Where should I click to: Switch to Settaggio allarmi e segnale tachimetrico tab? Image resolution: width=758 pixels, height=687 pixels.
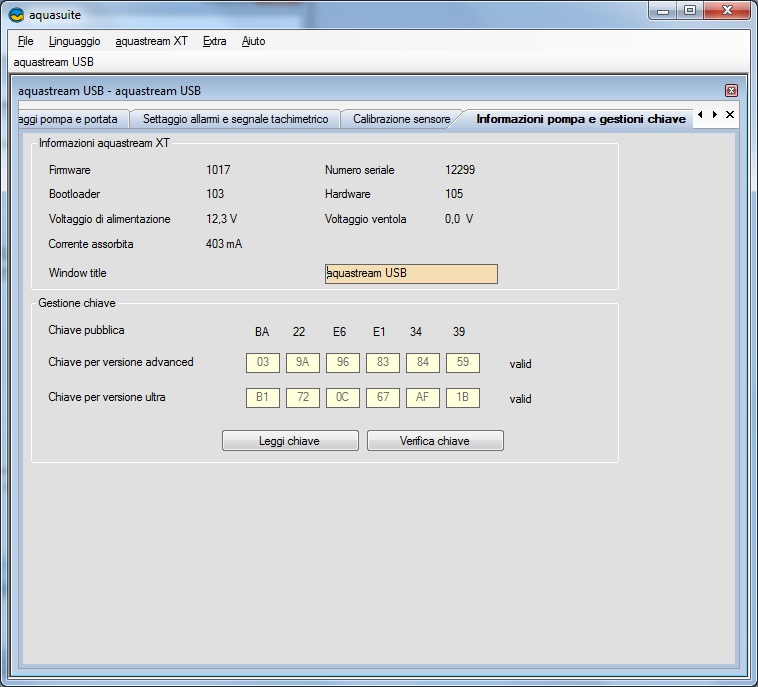tap(235, 119)
